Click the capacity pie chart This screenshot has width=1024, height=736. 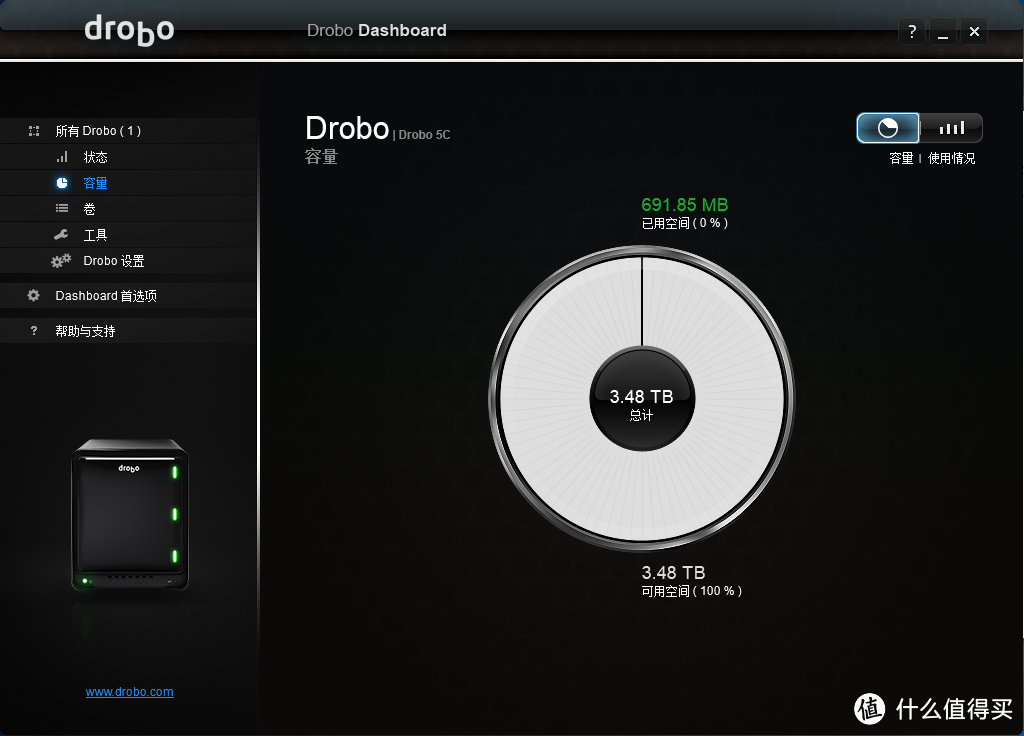coord(642,398)
